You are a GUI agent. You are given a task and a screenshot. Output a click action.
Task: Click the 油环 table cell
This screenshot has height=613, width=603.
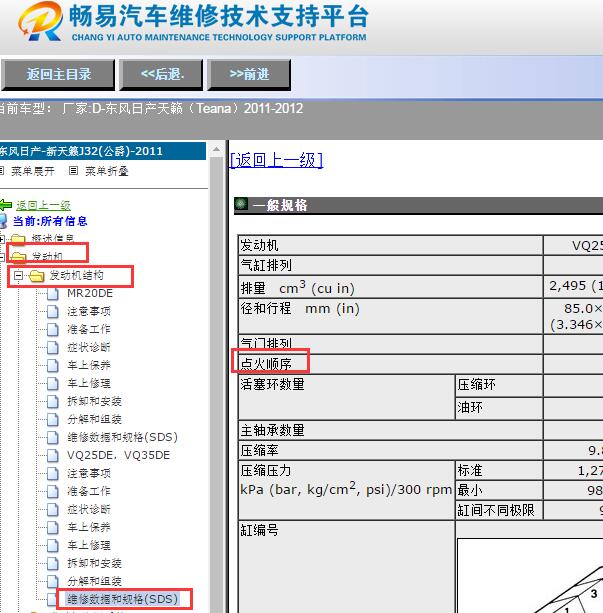[499, 409]
